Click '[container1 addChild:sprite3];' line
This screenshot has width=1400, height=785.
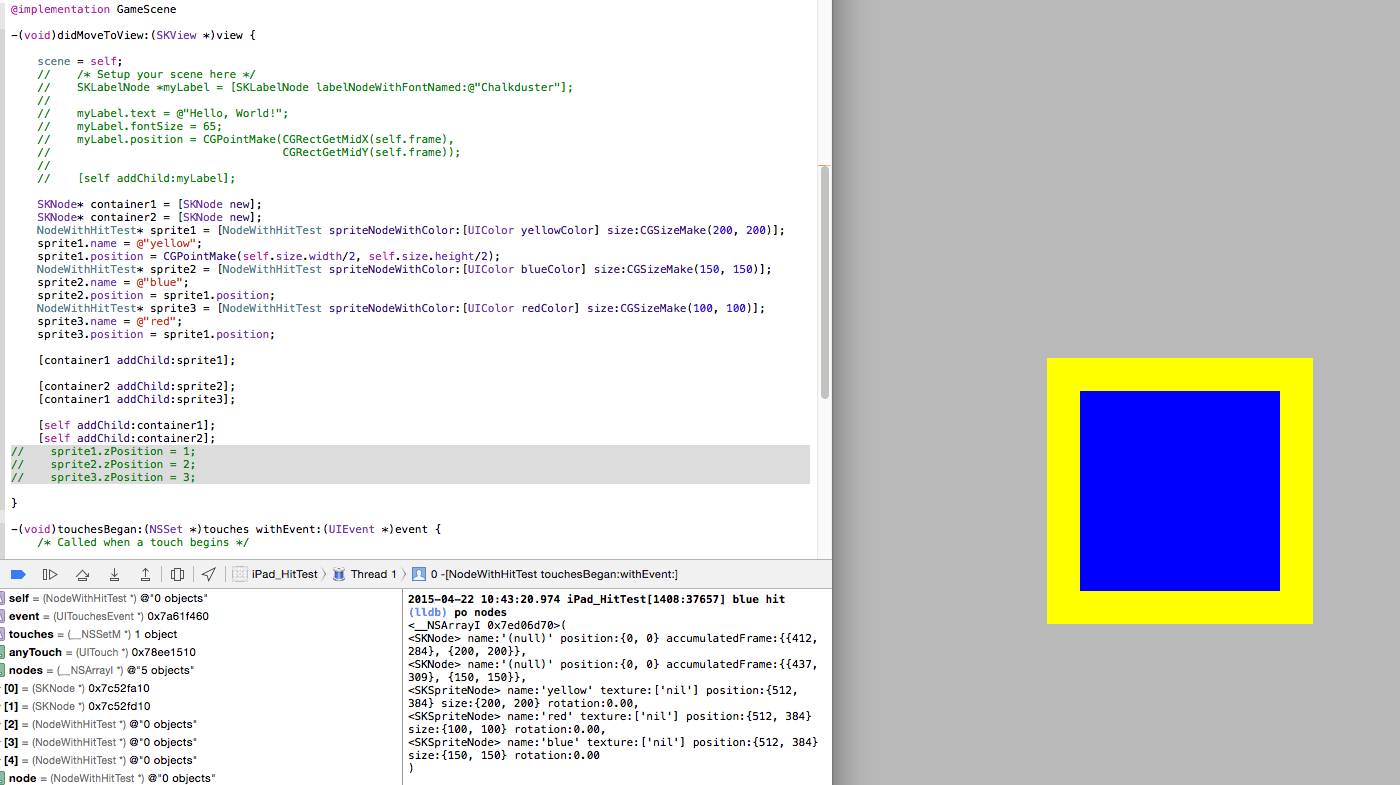(x=136, y=399)
